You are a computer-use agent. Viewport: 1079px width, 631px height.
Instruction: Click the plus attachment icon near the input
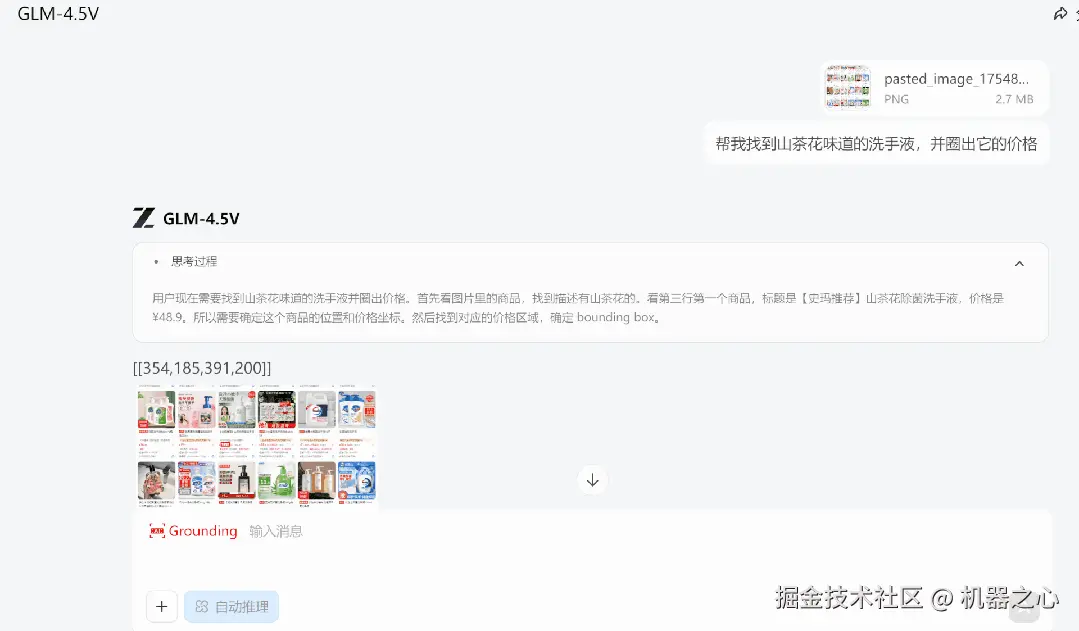(161, 606)
